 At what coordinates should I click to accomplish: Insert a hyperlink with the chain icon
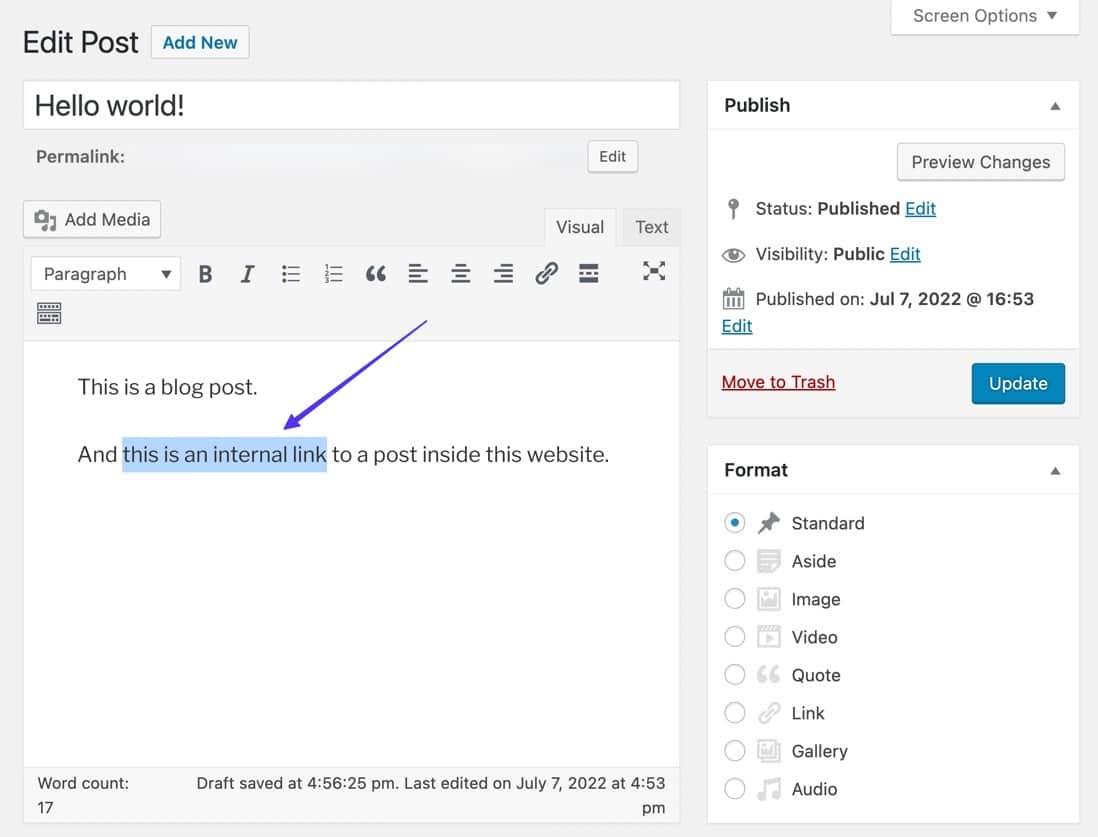click(546, 272)
